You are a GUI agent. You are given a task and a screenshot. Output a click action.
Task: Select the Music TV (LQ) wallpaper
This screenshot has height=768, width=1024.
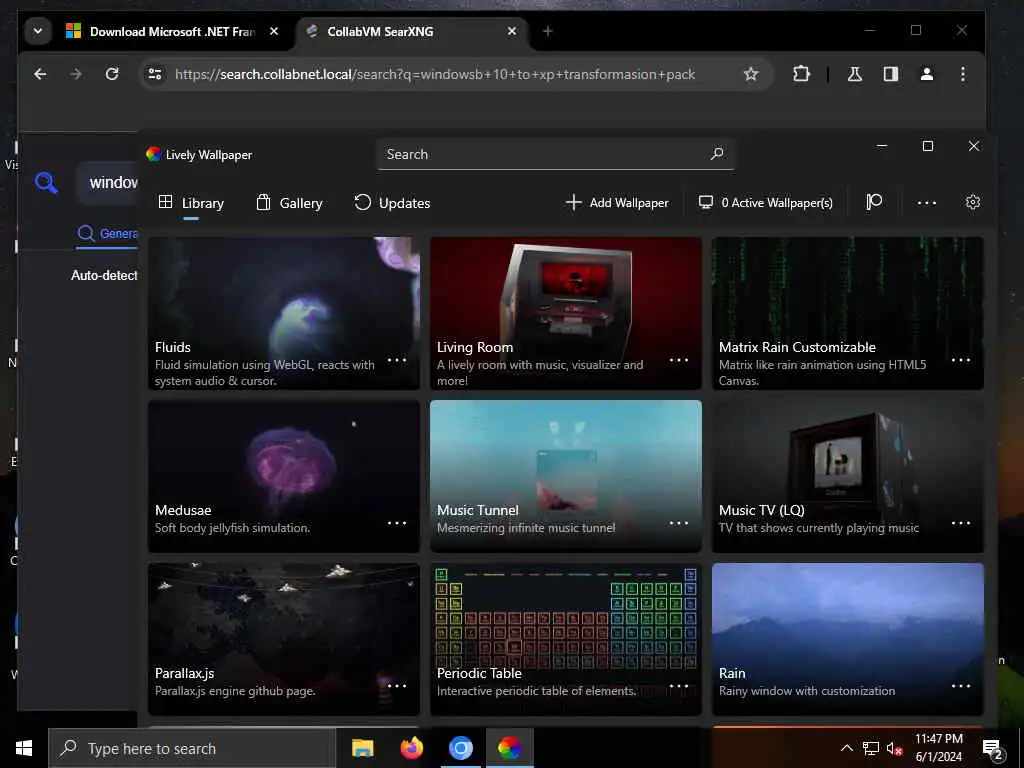[x=848, y=476]
